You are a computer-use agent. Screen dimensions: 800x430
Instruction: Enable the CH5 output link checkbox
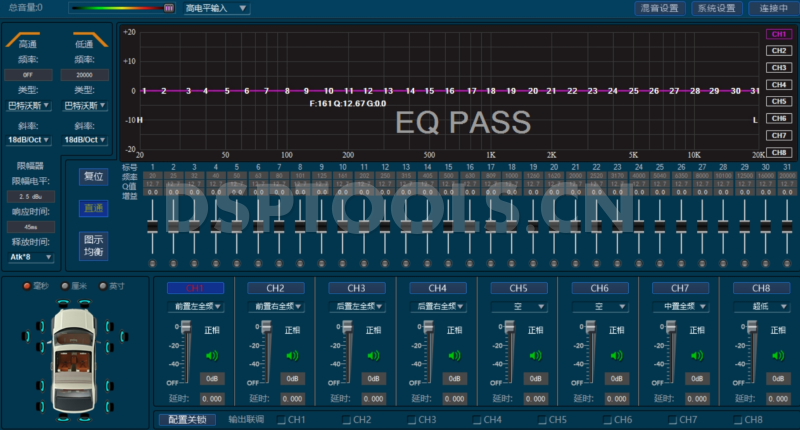(x=542, y=420)
